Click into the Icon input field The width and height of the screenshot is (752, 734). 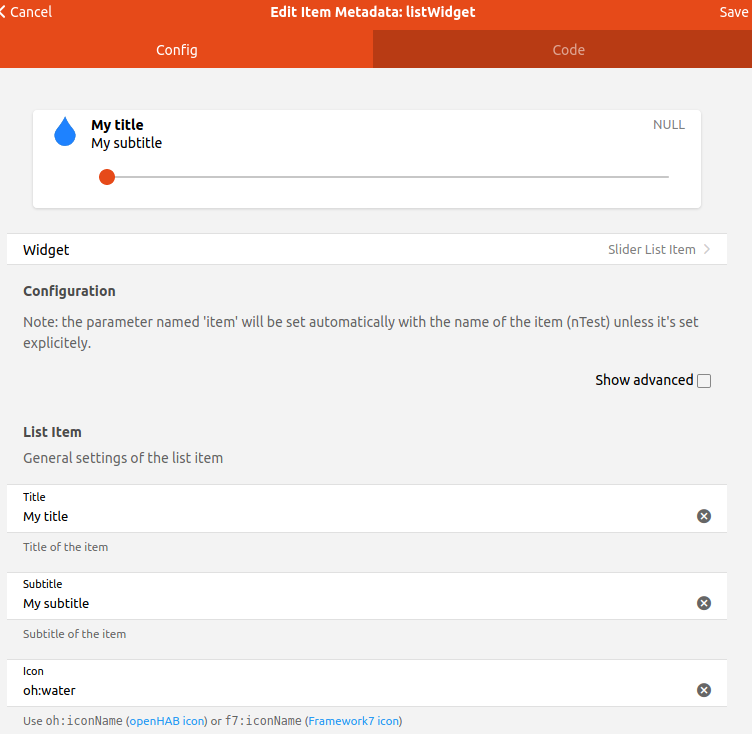coord(350,690)
